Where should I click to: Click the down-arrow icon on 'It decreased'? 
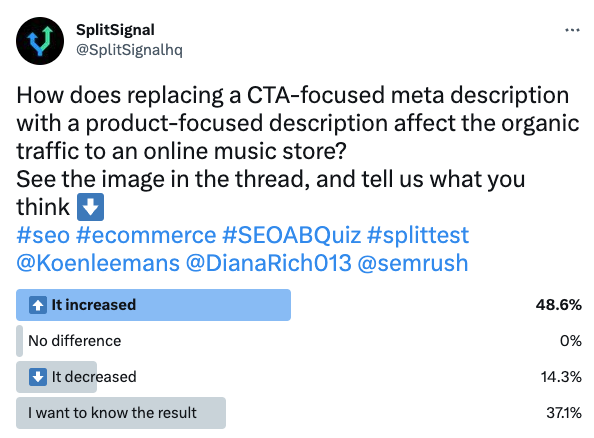point(38,377)
